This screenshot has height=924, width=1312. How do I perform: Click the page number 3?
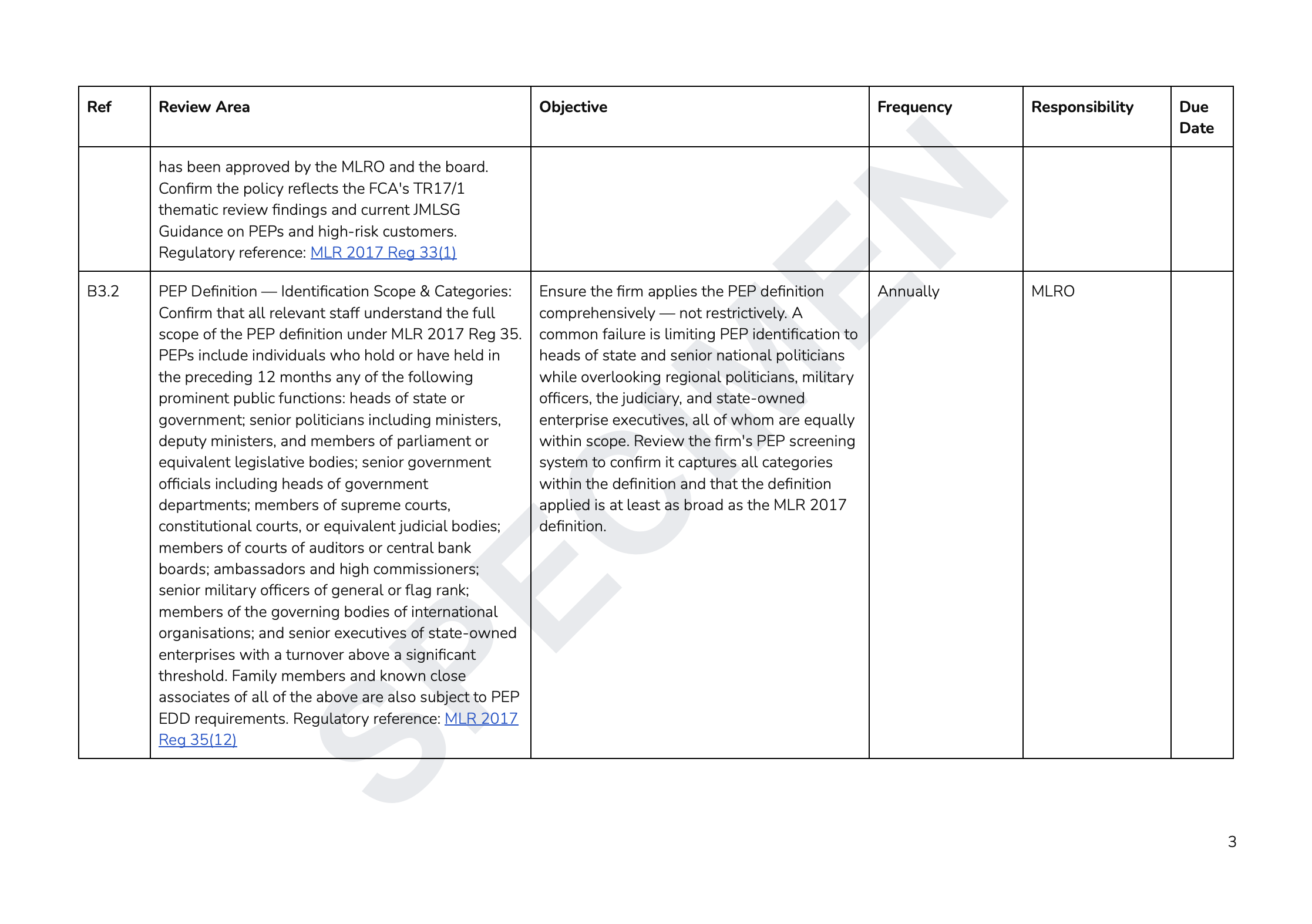point(1232,842)
